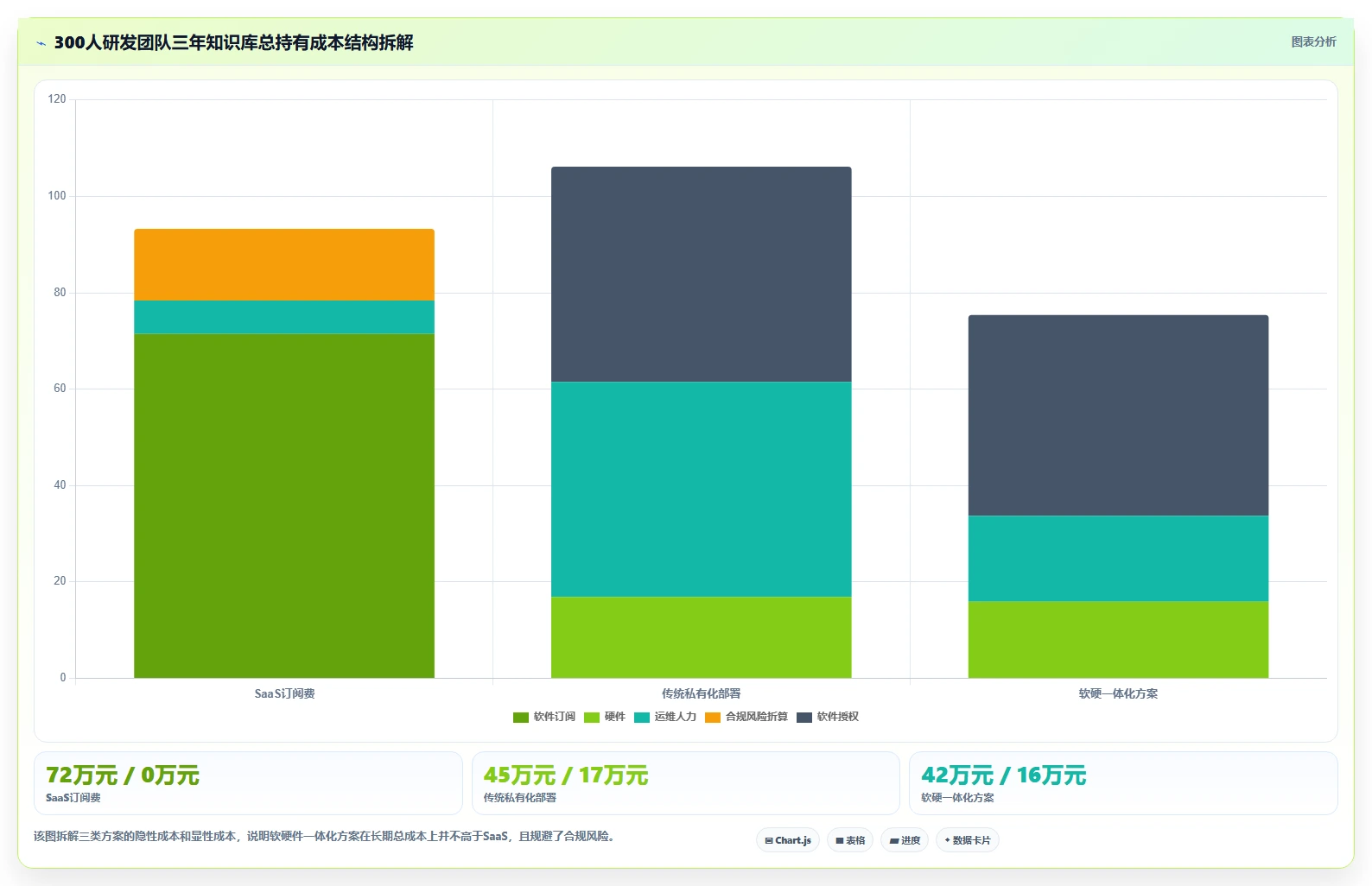Click the 图表分析 label in header
1372x886 pixels.
(x=1313, y=41)
